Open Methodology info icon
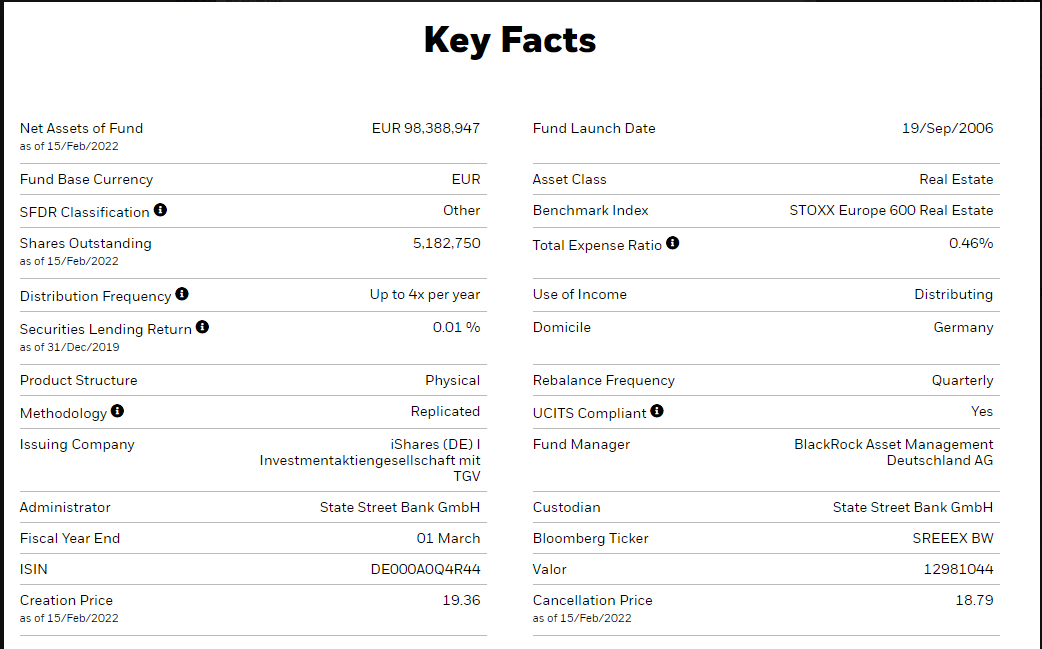 (x=118, y=411)
